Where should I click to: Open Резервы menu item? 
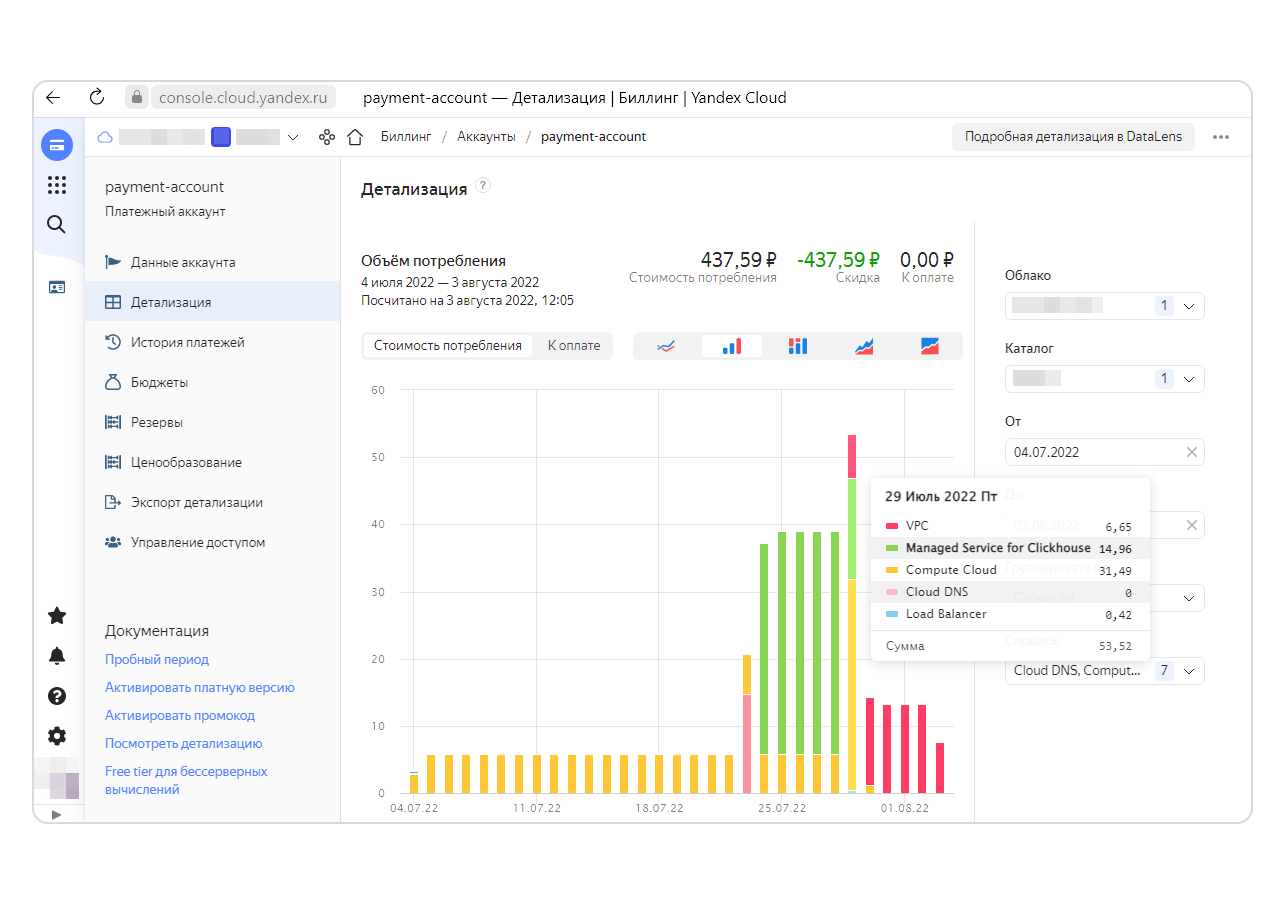point(212,422)
